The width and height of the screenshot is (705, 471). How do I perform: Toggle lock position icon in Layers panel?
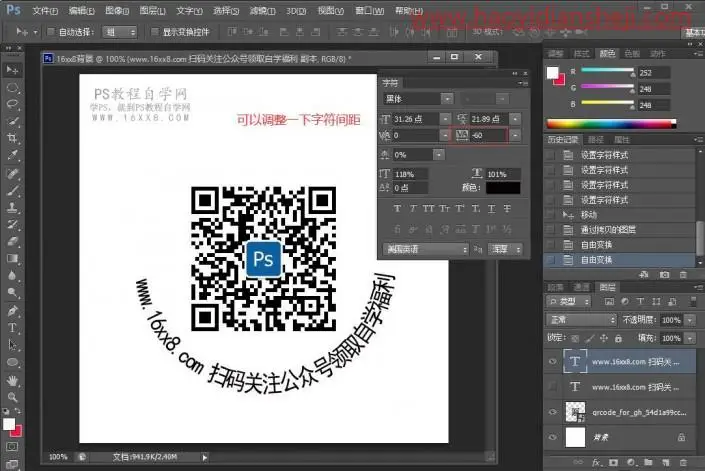click(604, 338)
